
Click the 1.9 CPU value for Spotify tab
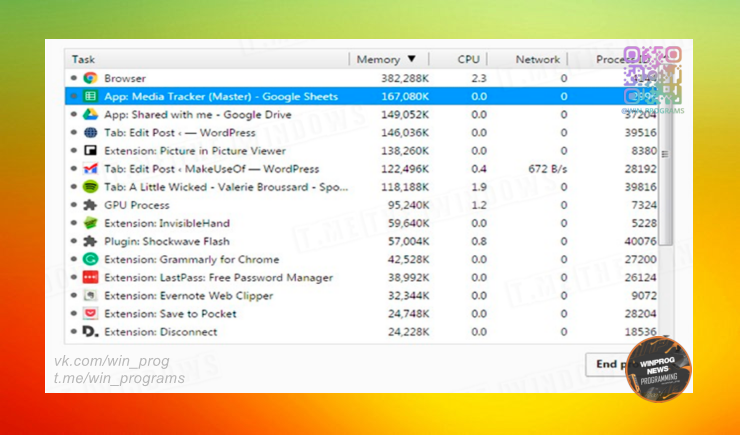click(479, 187)
